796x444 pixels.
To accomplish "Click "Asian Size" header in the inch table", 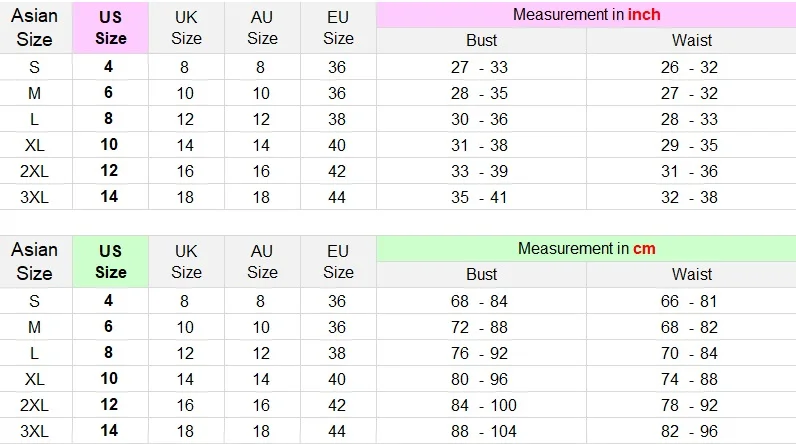I will click(x=35, y=28).
